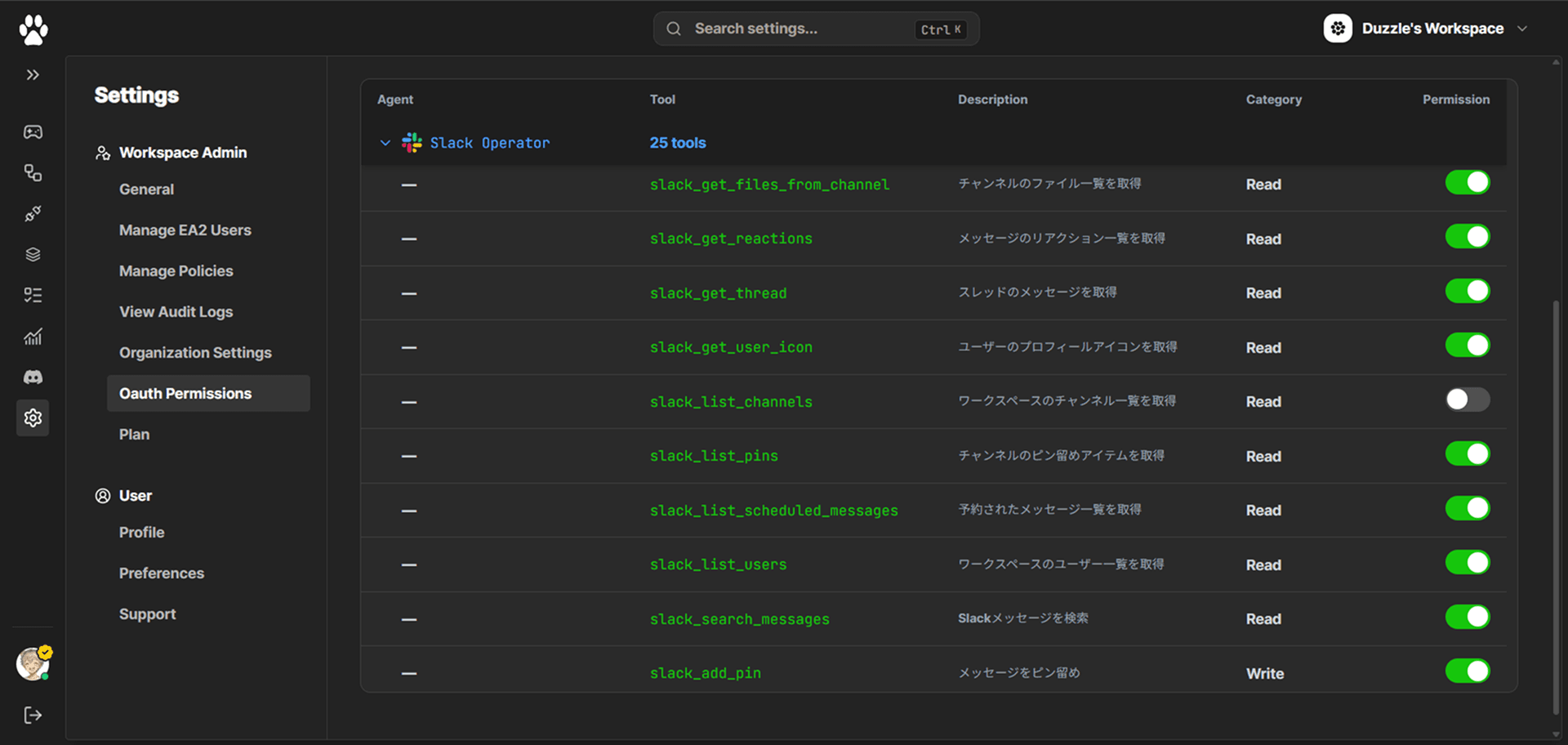Disable the slack_add_pin permission toggle

[1467, 671]
